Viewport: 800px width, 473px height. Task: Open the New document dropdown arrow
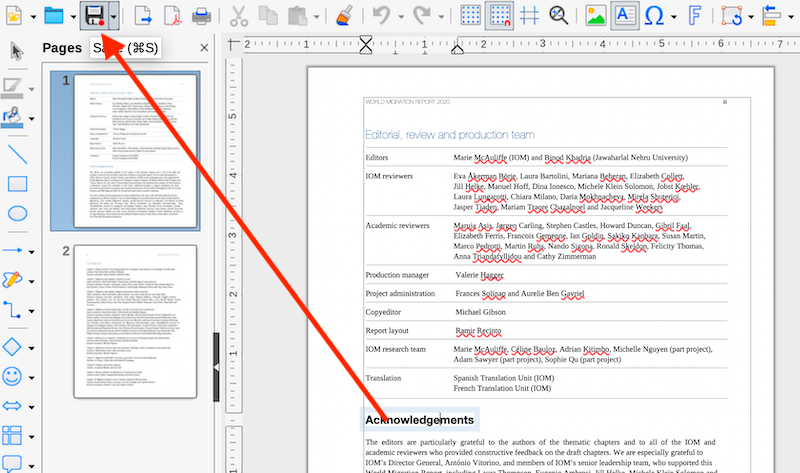[33, 17]
